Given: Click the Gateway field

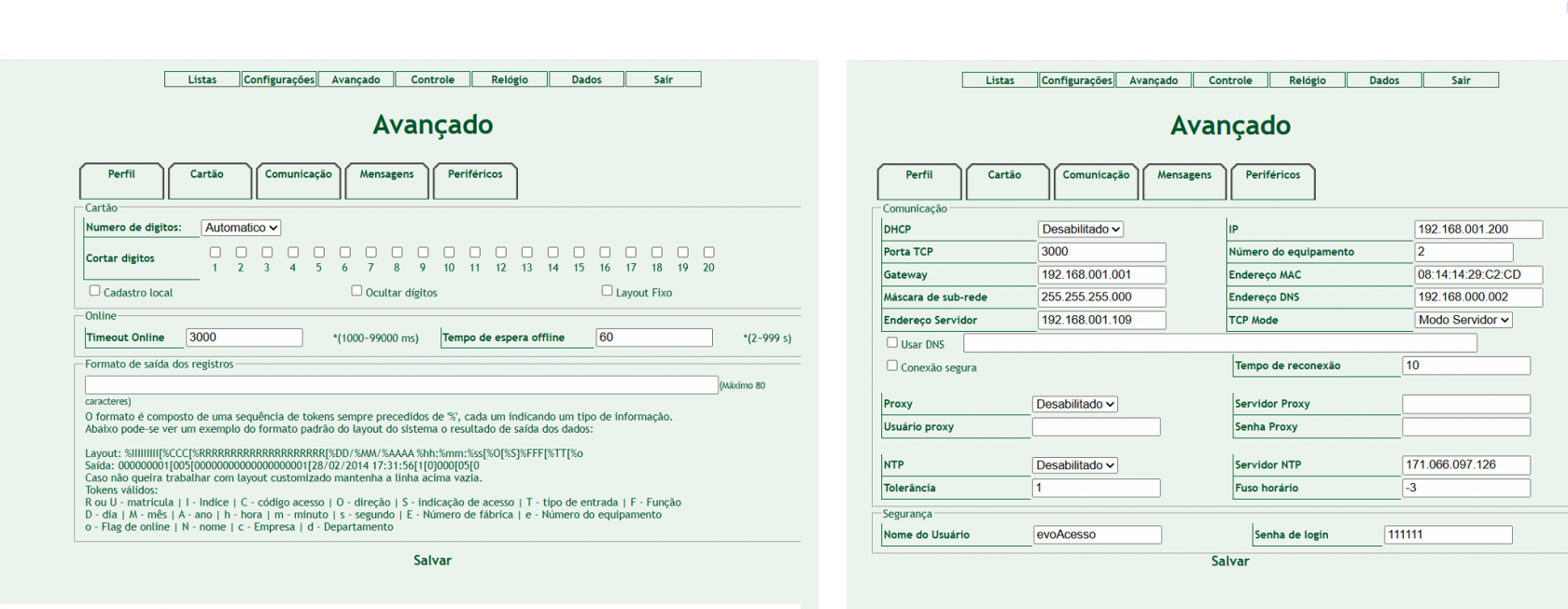Looking at the screenshot, I should pos(1102,275).
